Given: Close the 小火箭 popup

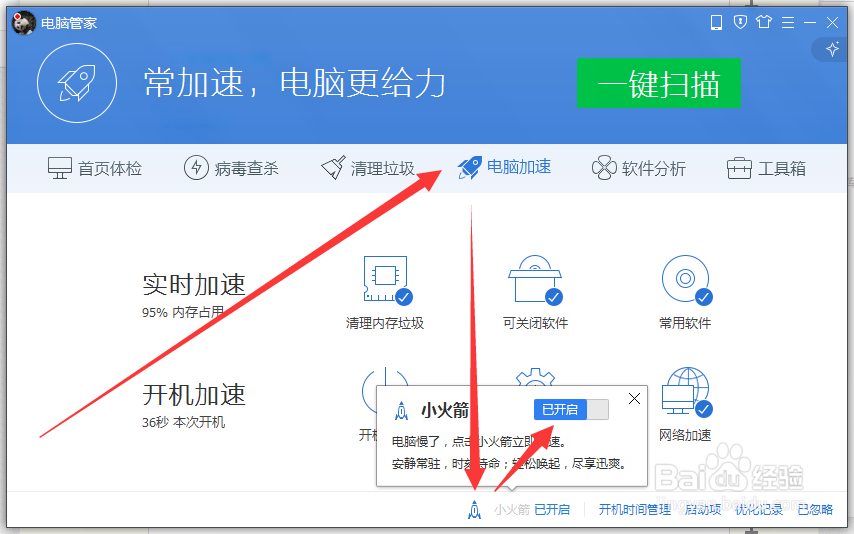Looking at the screenshot, I should click(634, 399).
